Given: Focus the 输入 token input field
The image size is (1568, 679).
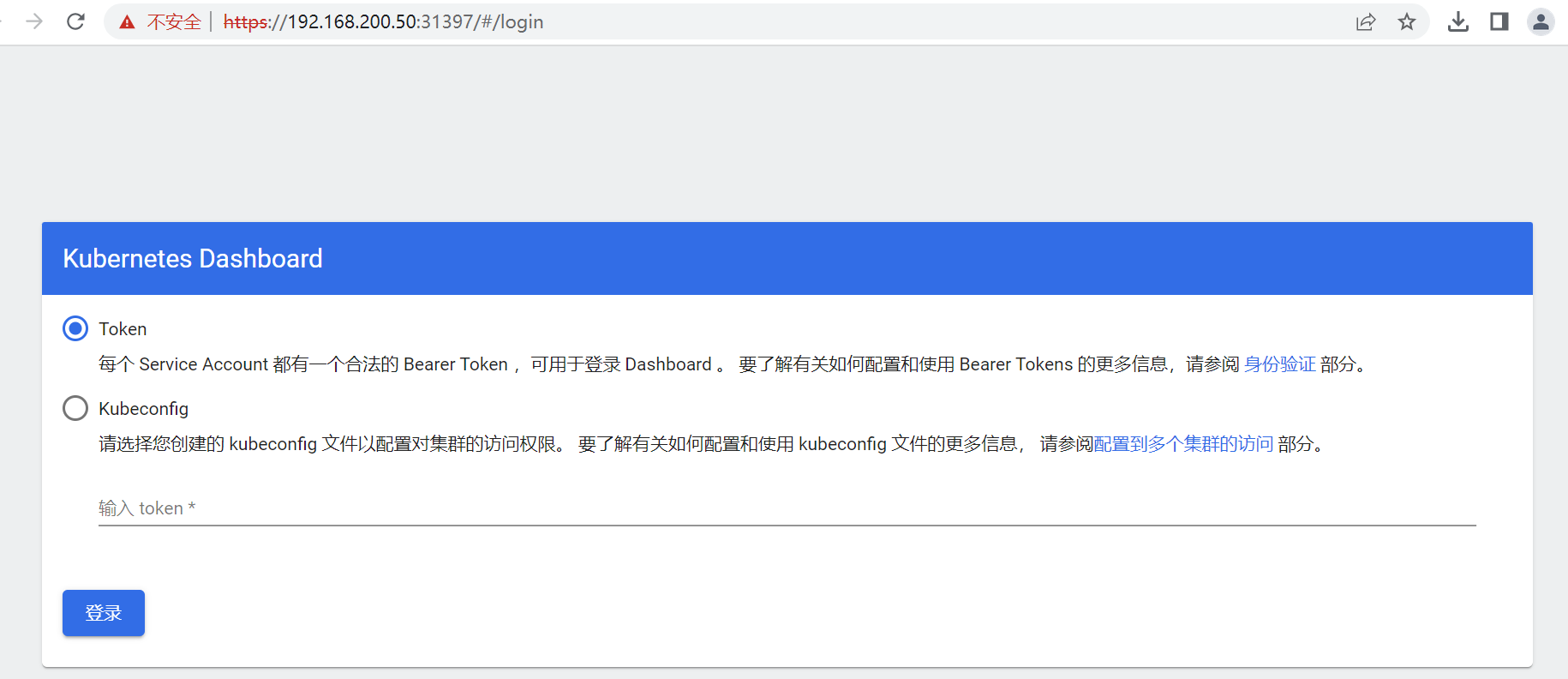Looking at the screenshot, I should tap(787, 508).
